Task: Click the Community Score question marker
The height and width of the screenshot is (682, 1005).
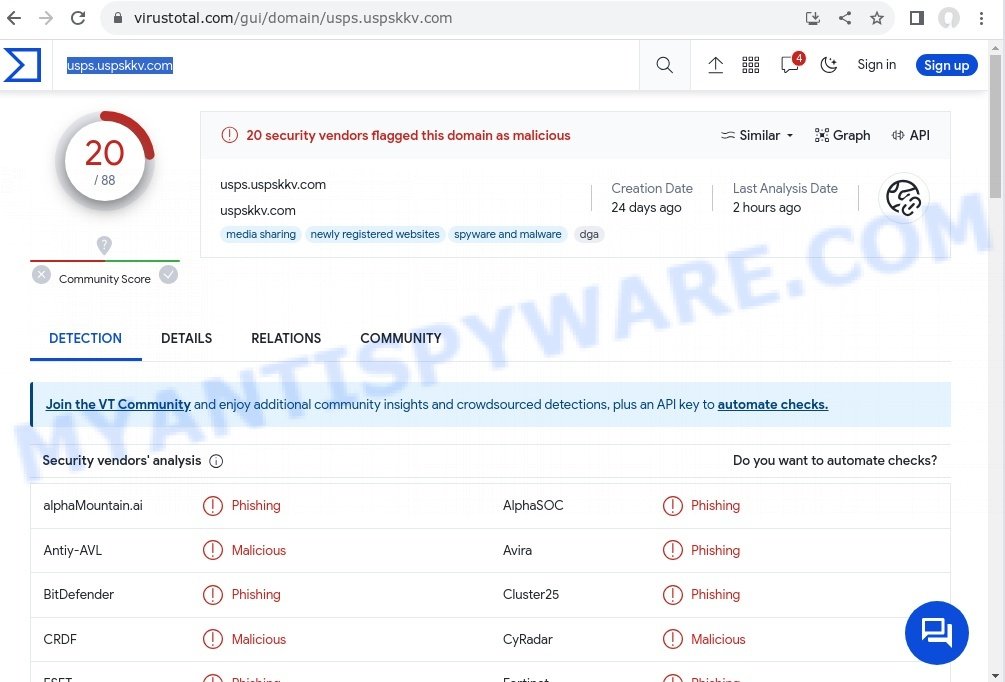Action: pos(104,244)
